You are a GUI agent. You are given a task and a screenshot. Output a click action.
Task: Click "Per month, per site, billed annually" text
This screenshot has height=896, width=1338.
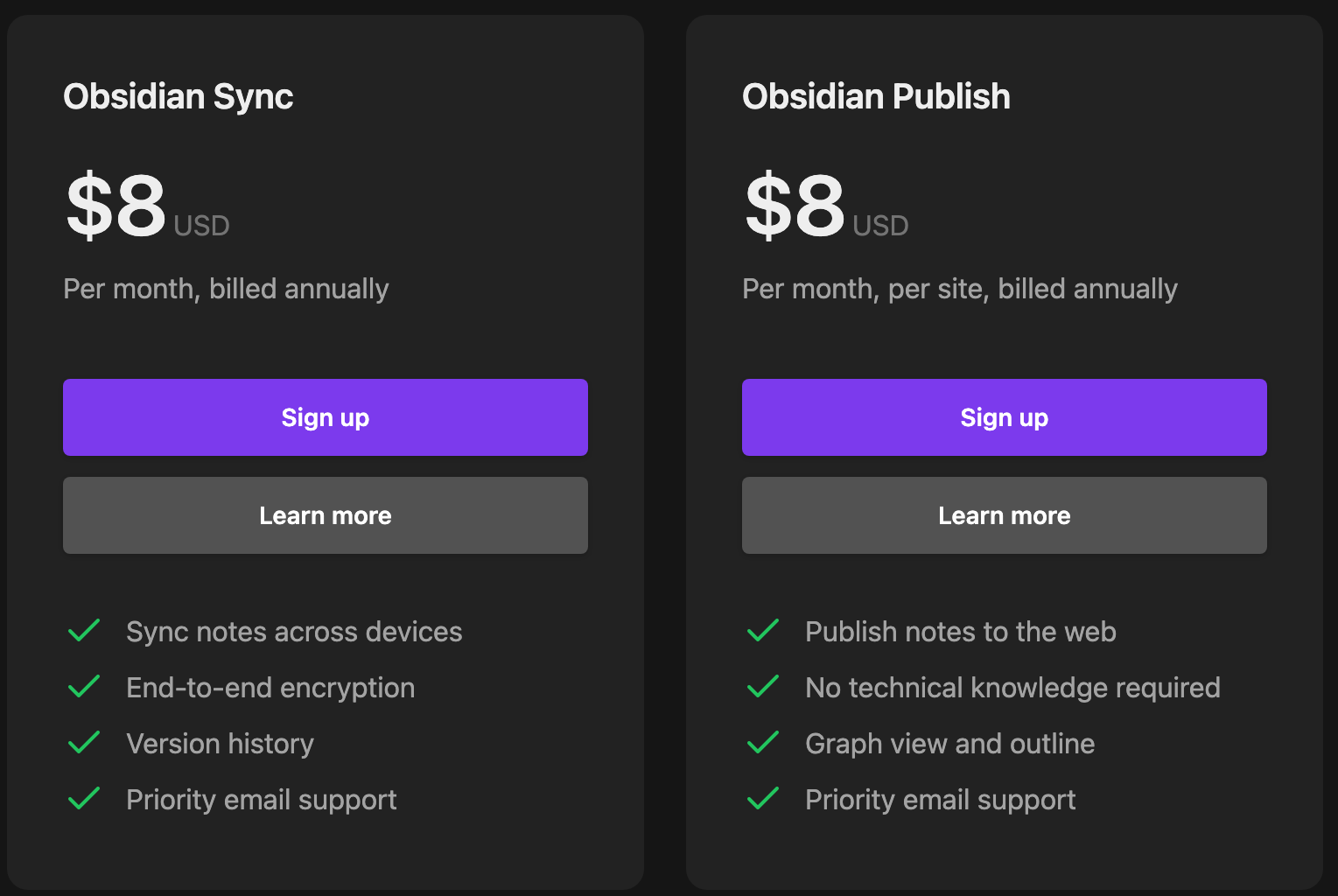pos(960,289)
